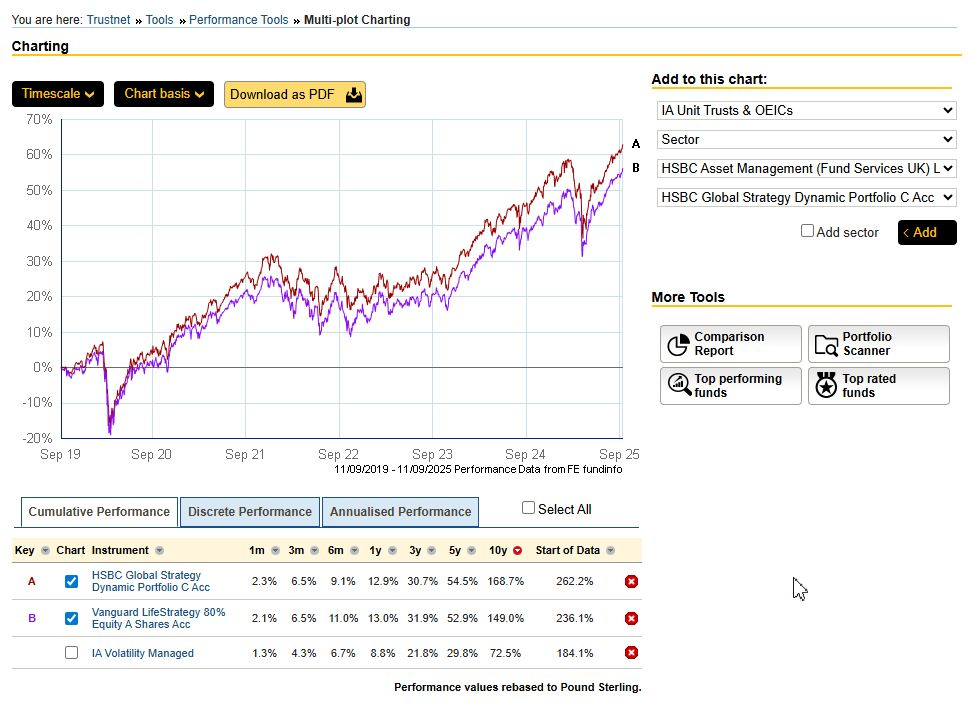Open the Chart basis dropdown
This screenshot has height=703, width=970.
[163, 94]
